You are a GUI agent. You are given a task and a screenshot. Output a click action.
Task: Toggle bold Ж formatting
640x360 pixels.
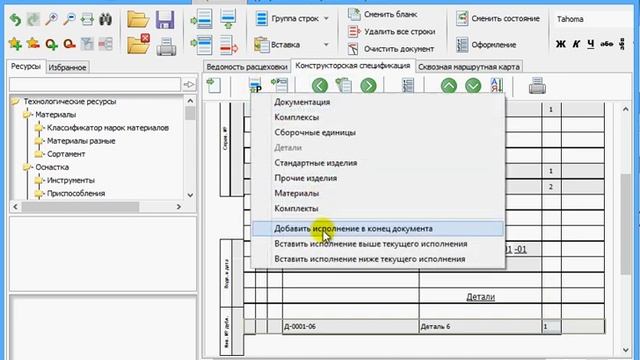(x=561, y=44)
